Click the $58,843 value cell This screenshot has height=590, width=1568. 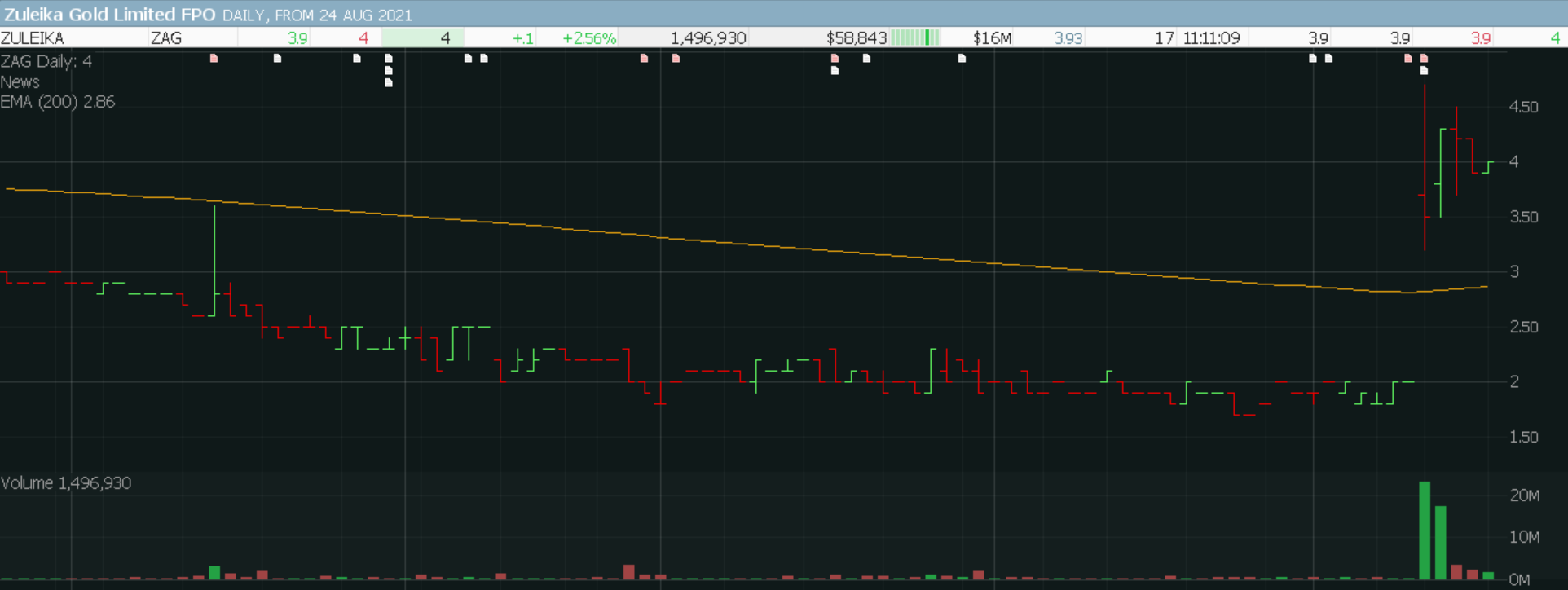click(x=856, y=38)
